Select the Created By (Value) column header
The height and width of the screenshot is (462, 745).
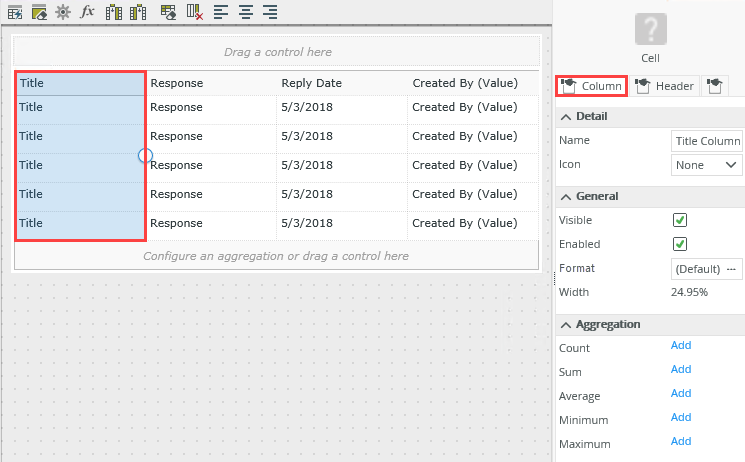(x=473, y=83)
